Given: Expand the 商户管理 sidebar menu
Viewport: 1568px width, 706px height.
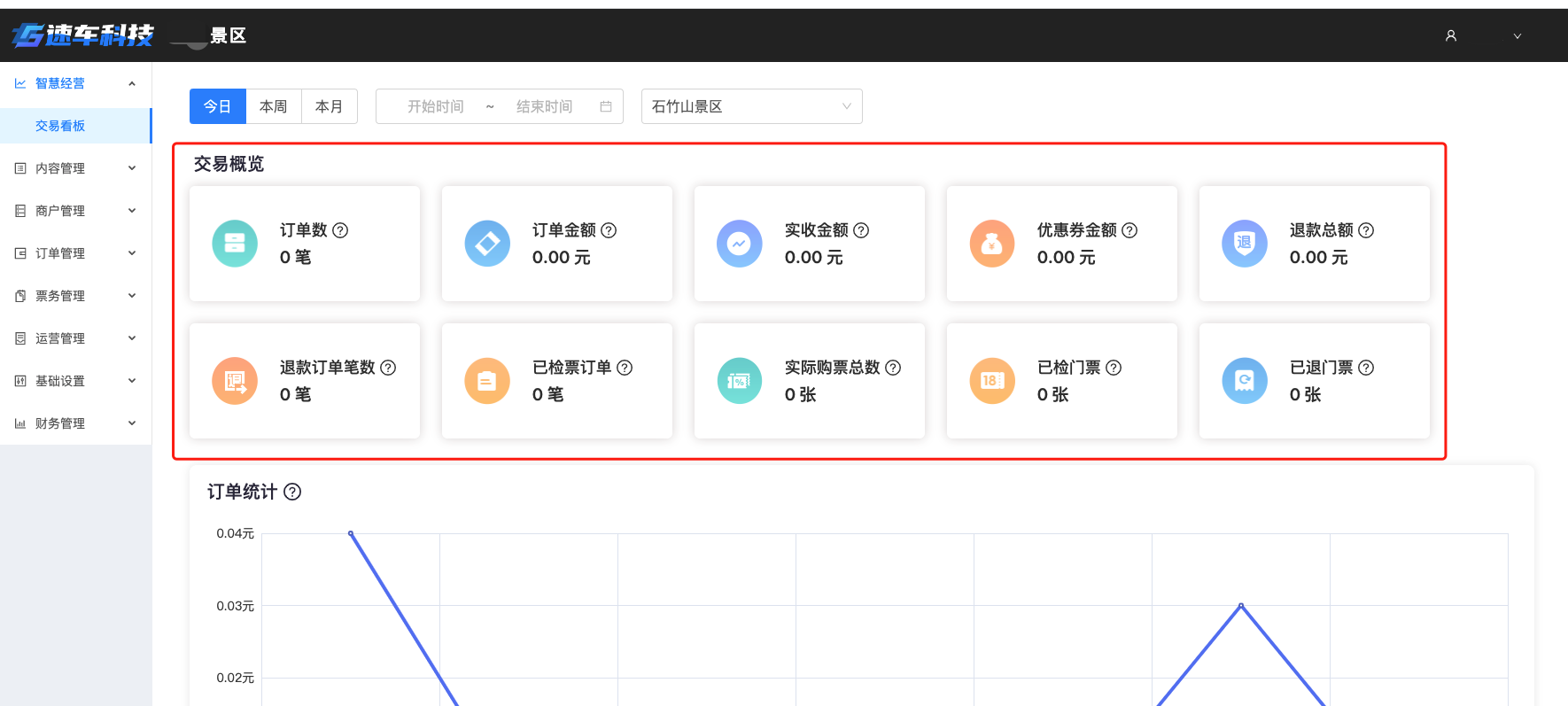Looking at the screenshot, I should coord(132,211).
